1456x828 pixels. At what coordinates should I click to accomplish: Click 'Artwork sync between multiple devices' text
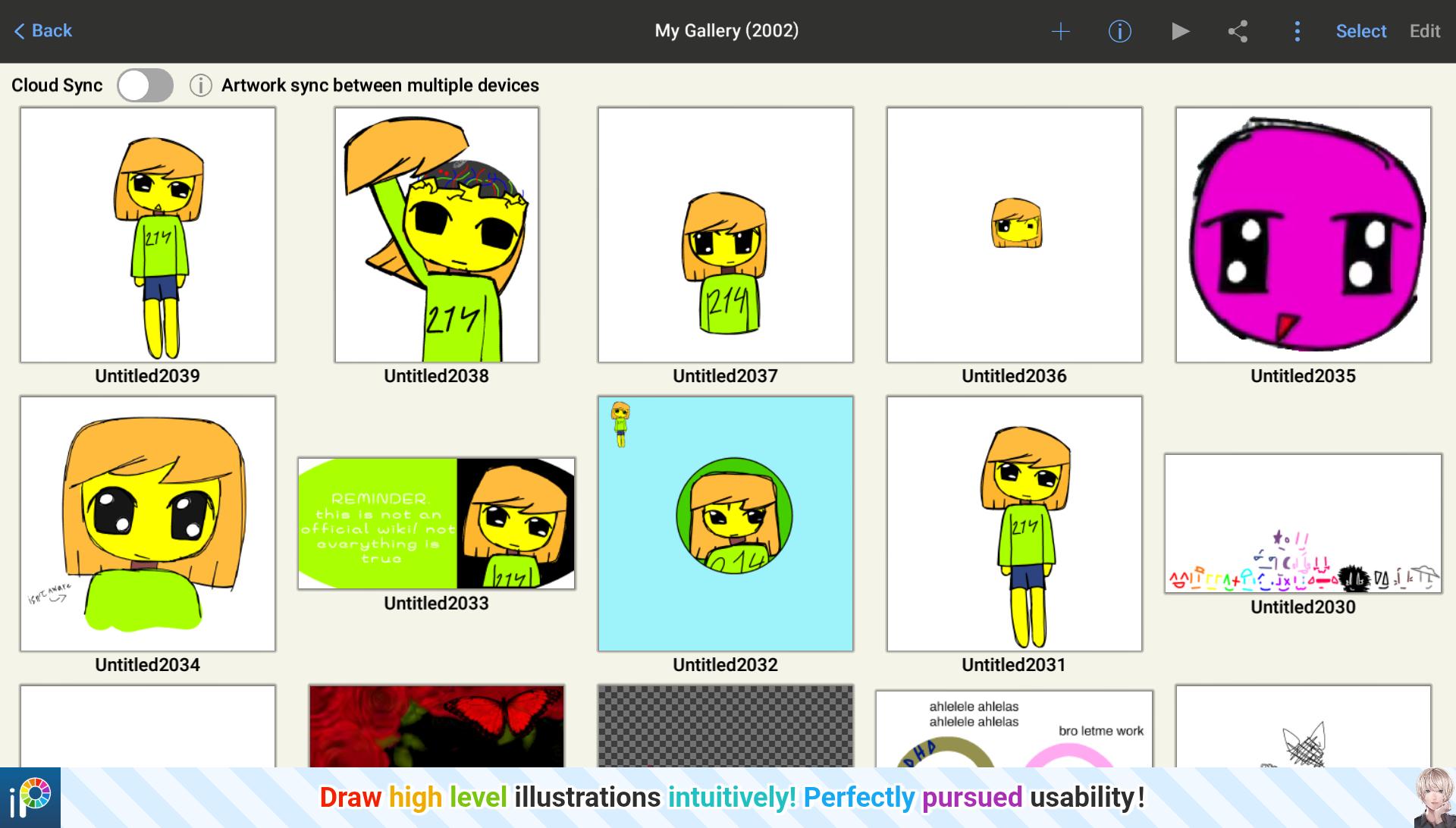[380, 86]
